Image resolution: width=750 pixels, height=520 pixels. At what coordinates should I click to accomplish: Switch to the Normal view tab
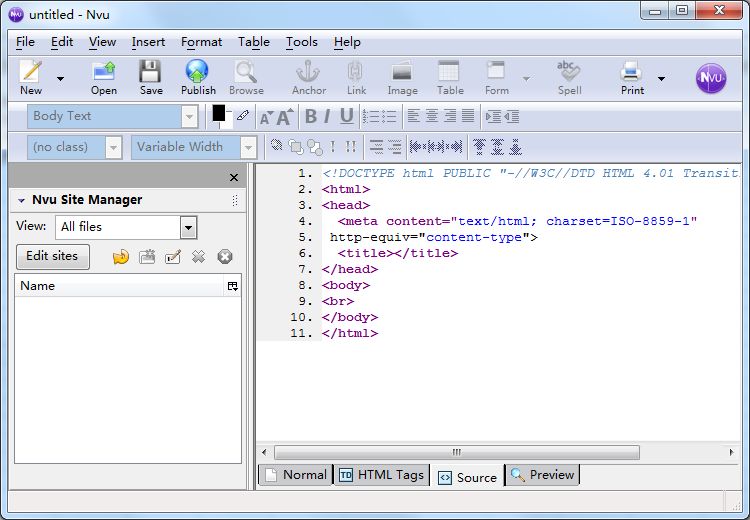point(296,475)
